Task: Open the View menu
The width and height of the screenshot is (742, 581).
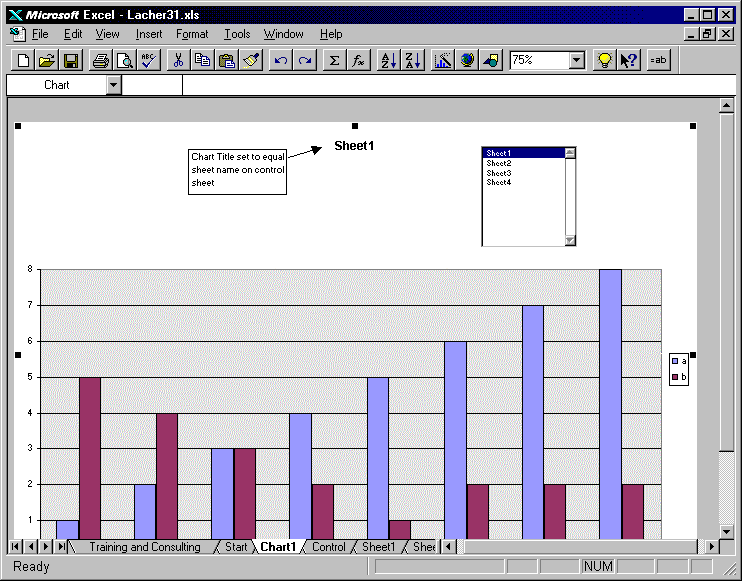Action: [x=107, y=34]
